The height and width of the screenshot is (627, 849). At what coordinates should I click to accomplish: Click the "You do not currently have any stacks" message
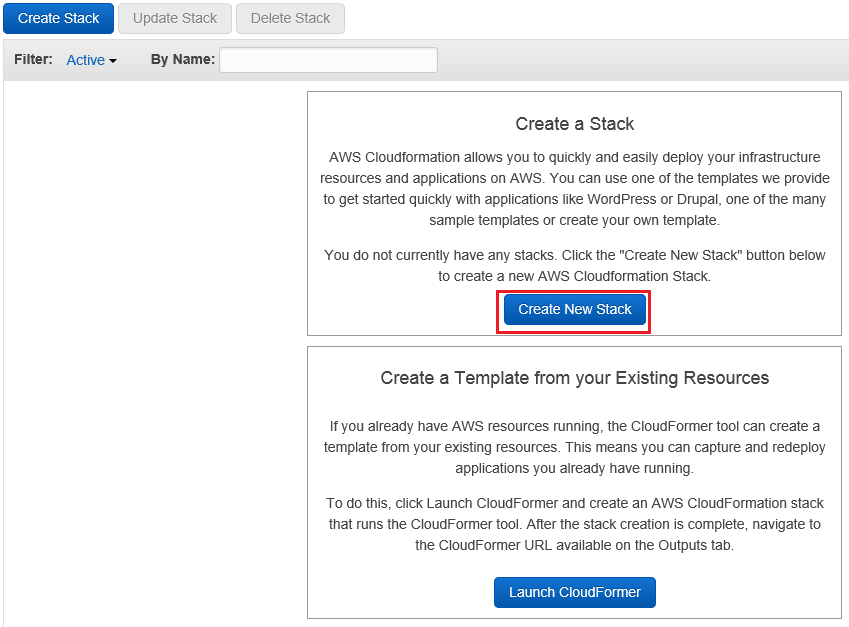coord(574,265)
